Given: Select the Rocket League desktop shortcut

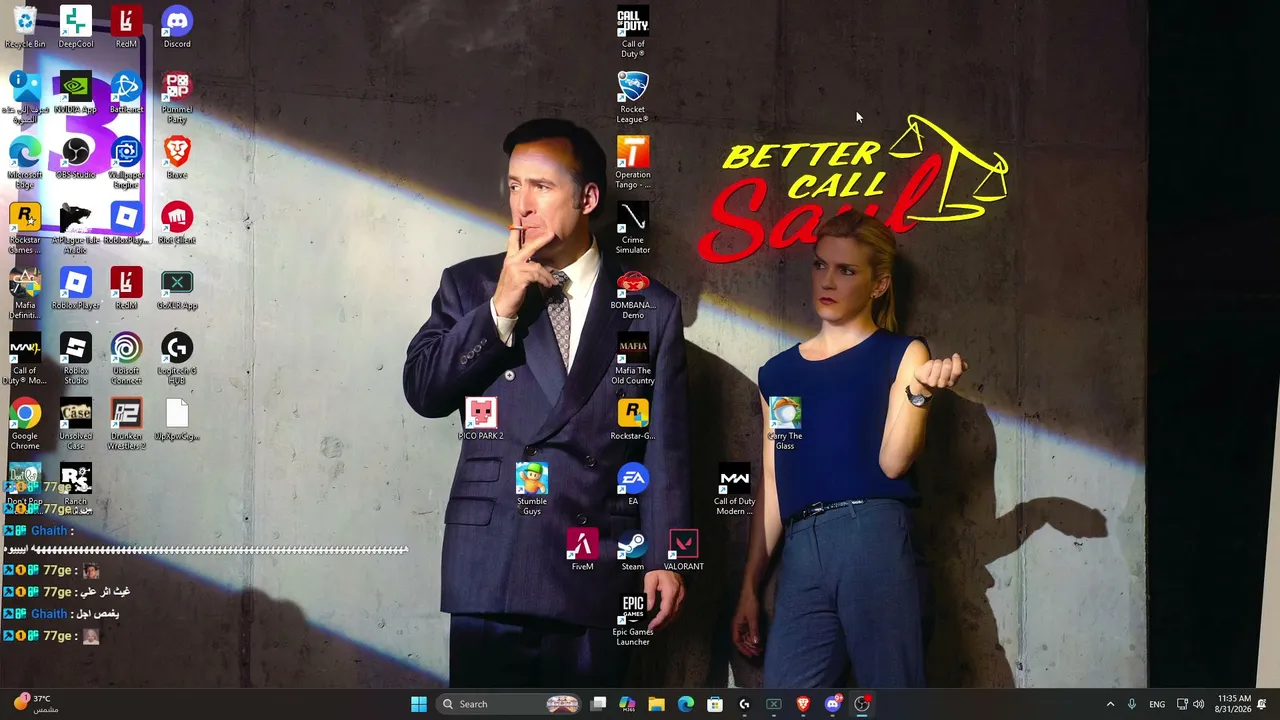Looking at the screenshot, I should point(633,98).
